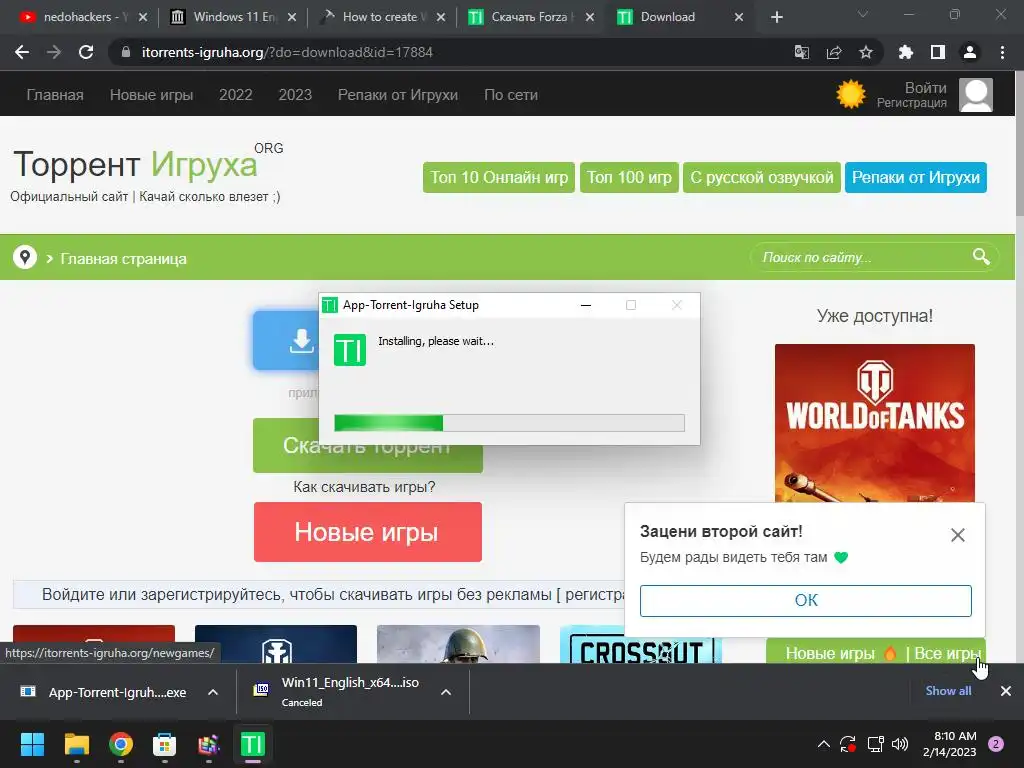The height and width of the screenshot is (768, 1024).
Task: Open Chrome icon in the taskbar
Action: pos(121,744)
